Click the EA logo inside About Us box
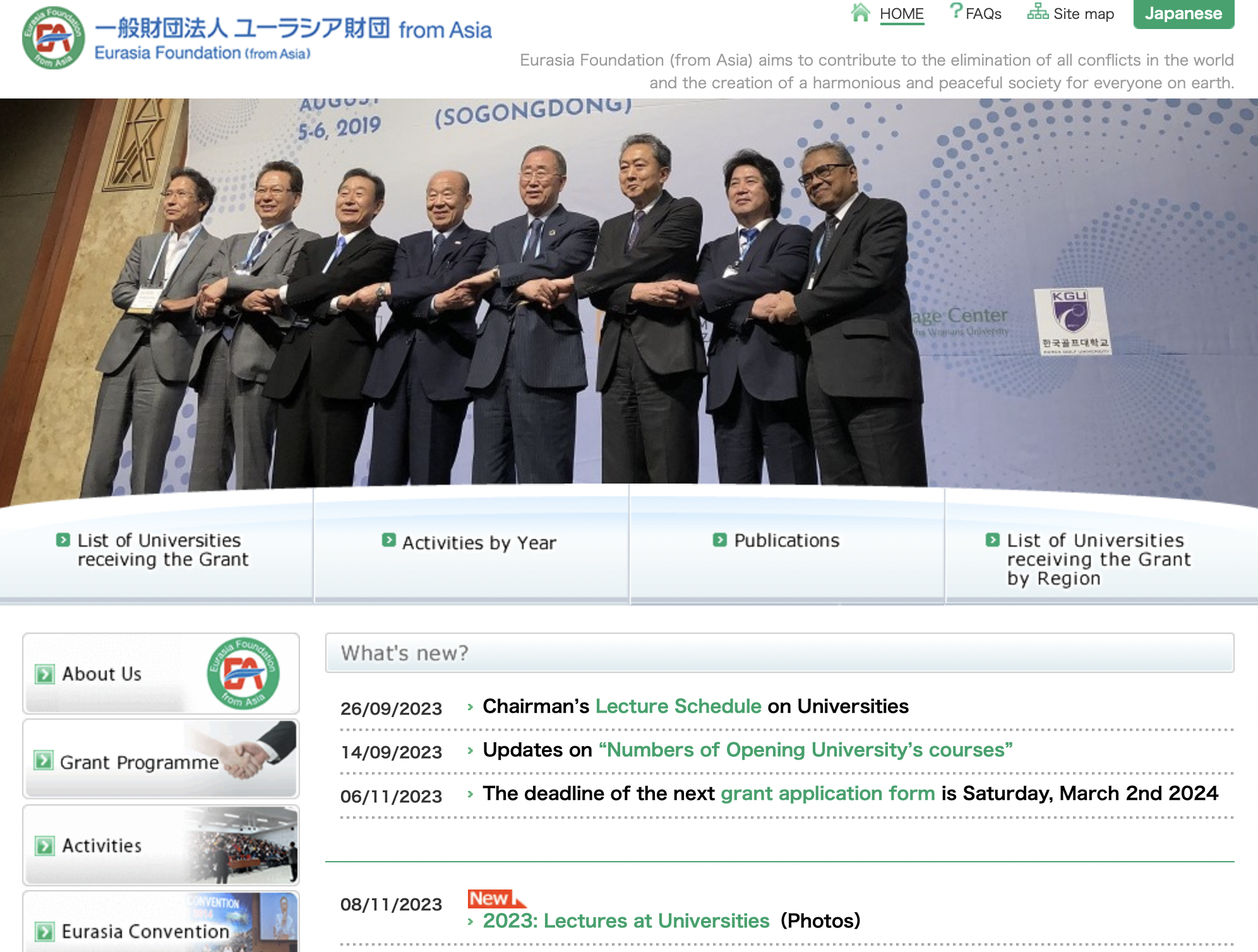The width and height of the screenshot is (1258, 952). [243, 674]
